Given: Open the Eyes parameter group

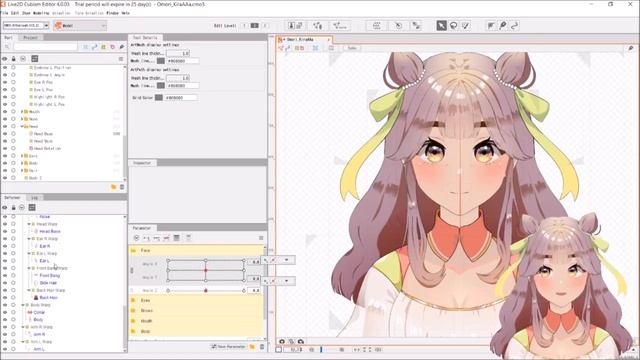Looking at the screenshot, I should tap(197, 300).
